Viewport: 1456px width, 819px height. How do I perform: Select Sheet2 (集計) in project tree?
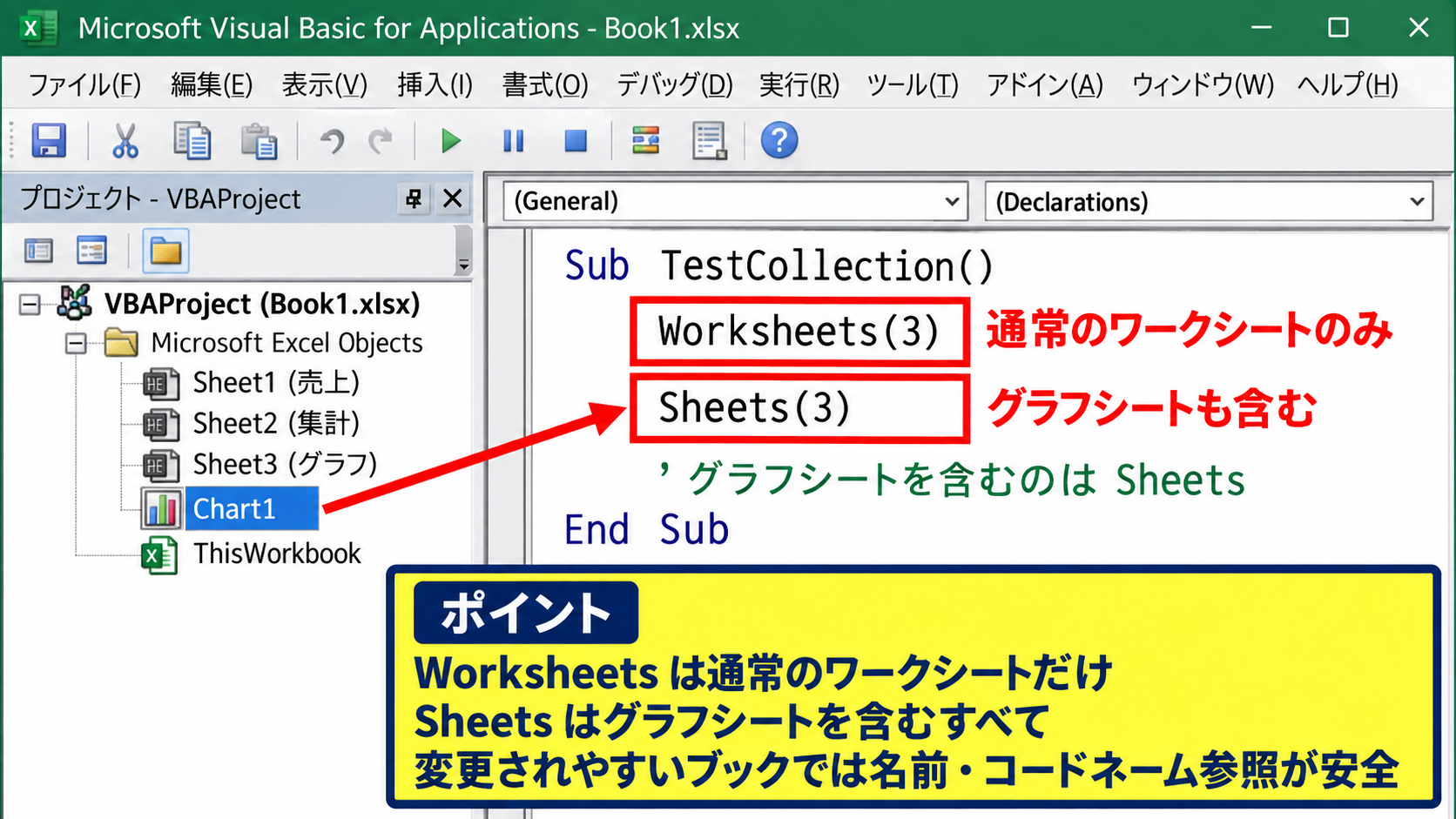(276, 424)
